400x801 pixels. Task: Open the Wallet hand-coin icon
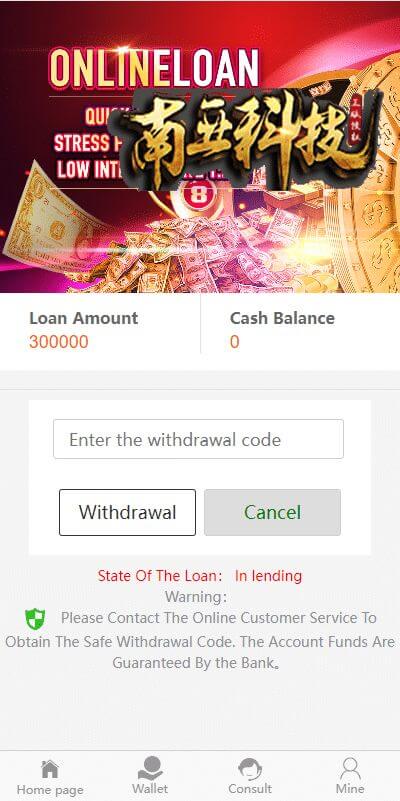pos(150,768)
